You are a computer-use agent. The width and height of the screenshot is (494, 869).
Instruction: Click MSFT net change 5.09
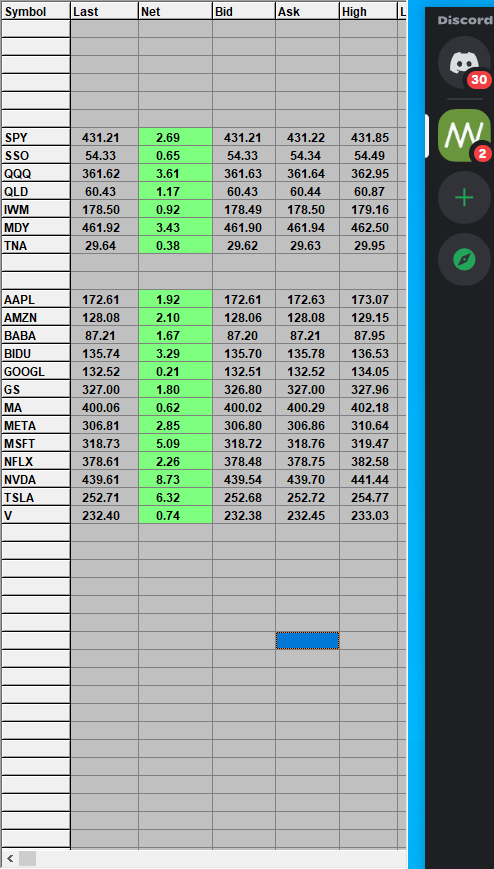point(176,443)
